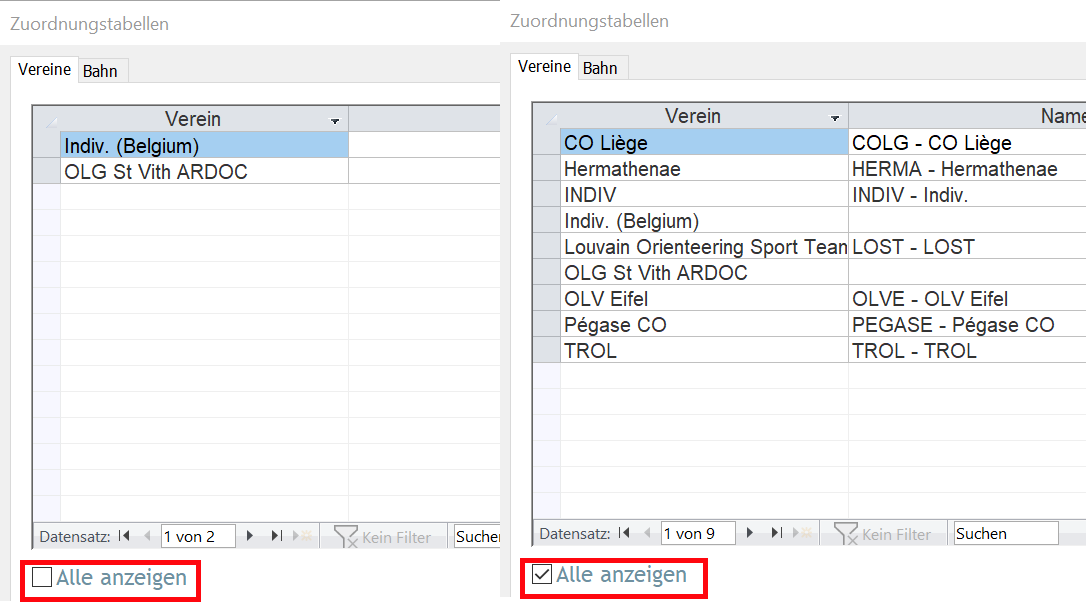Viewport: 1088px width, 603px height.
Task: Go to first record in left panel navigator
Action: click(125, 536)
